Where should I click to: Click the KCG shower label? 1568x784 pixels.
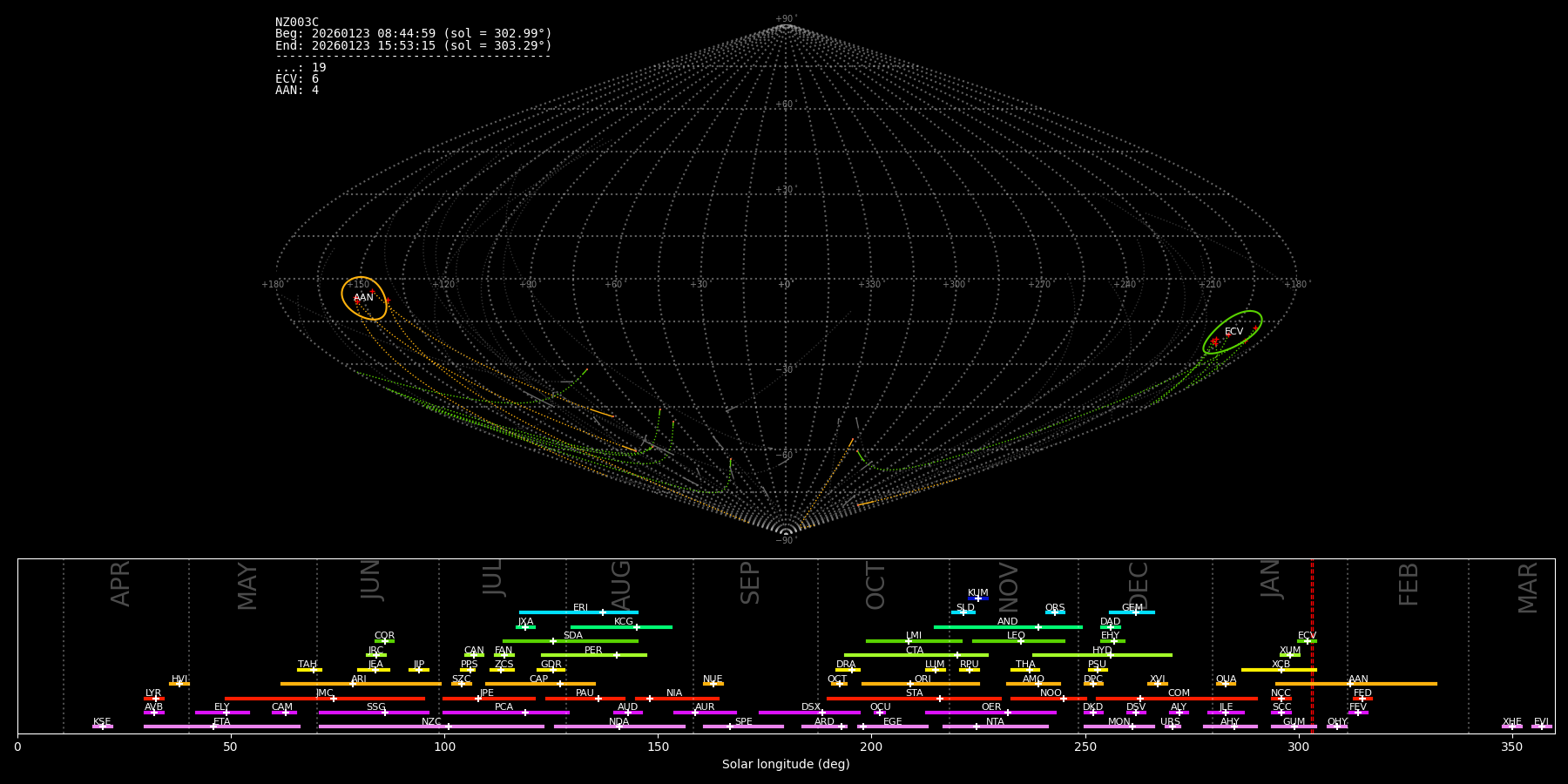[x=624, y=622]
